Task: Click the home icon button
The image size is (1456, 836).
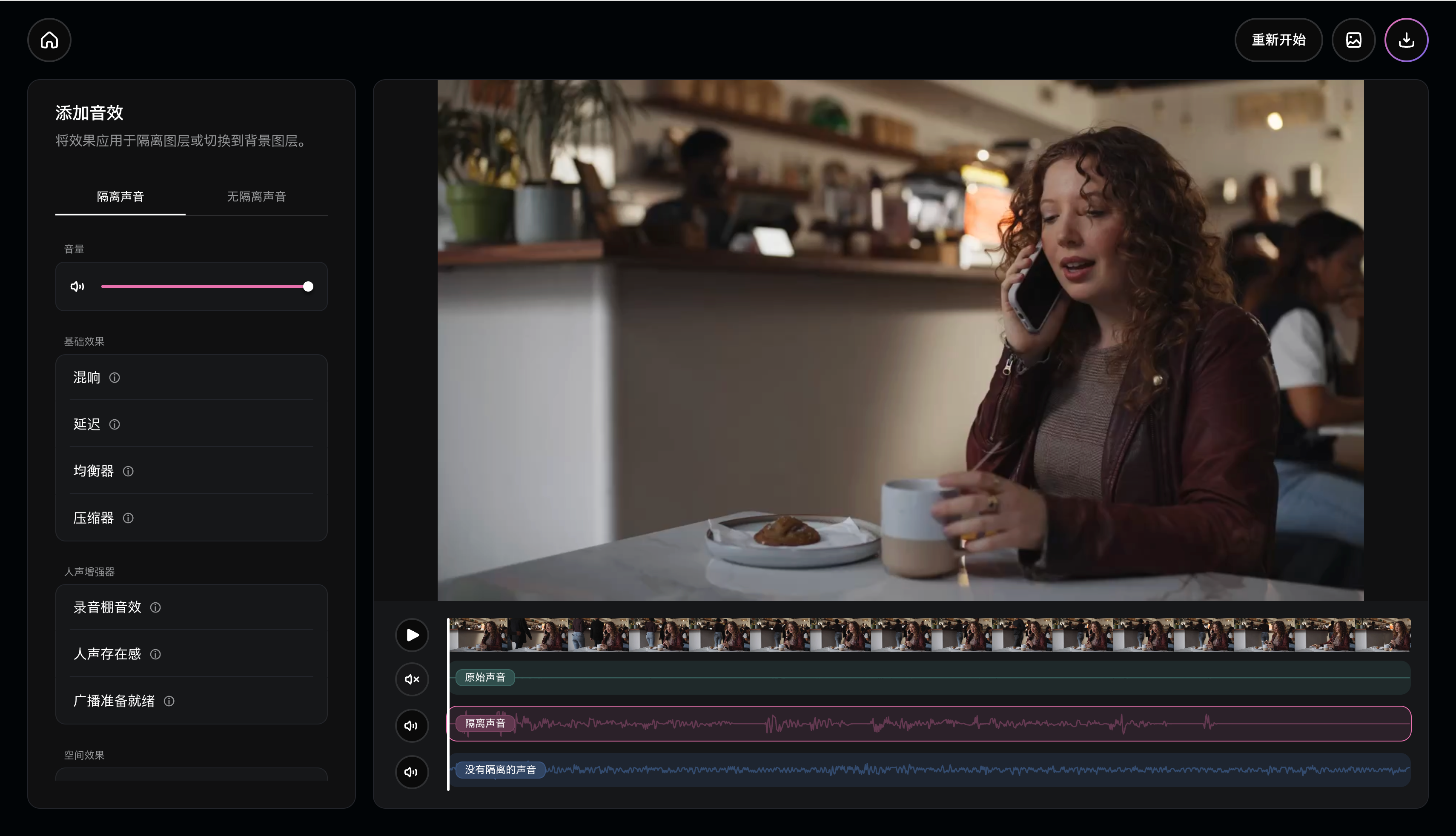Action: pos(49,40)
